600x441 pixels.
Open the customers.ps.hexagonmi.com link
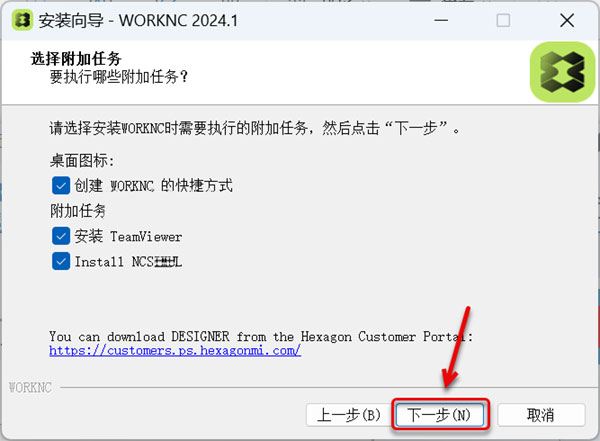coord(175,350)
